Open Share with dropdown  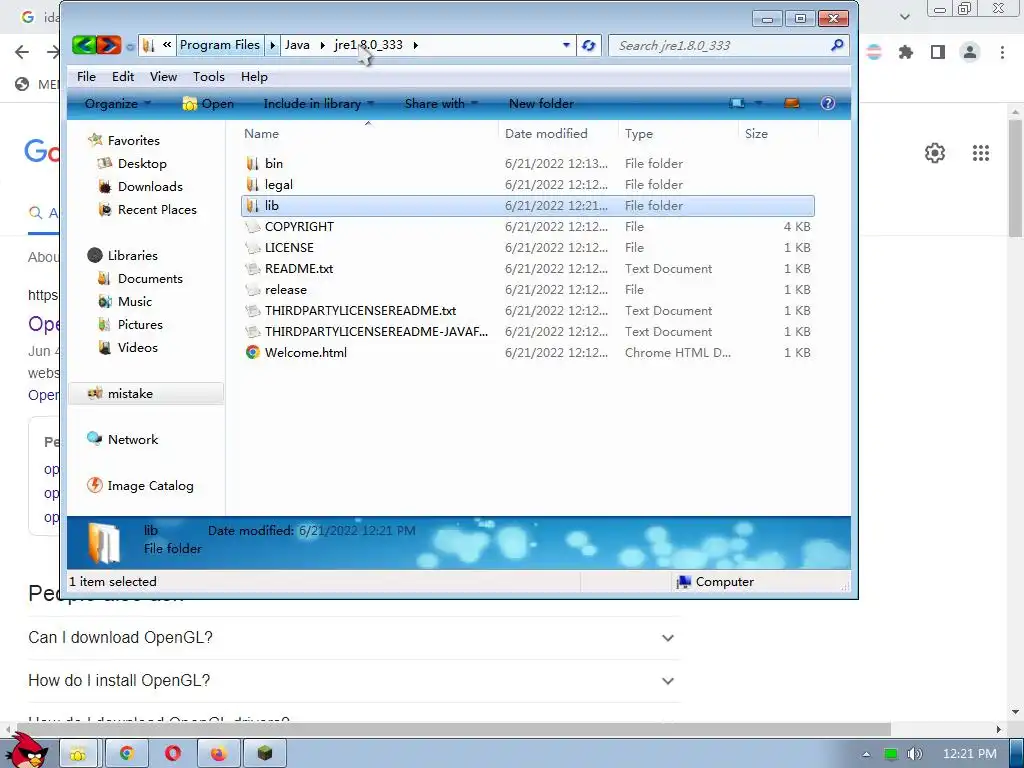click(441, 103)
